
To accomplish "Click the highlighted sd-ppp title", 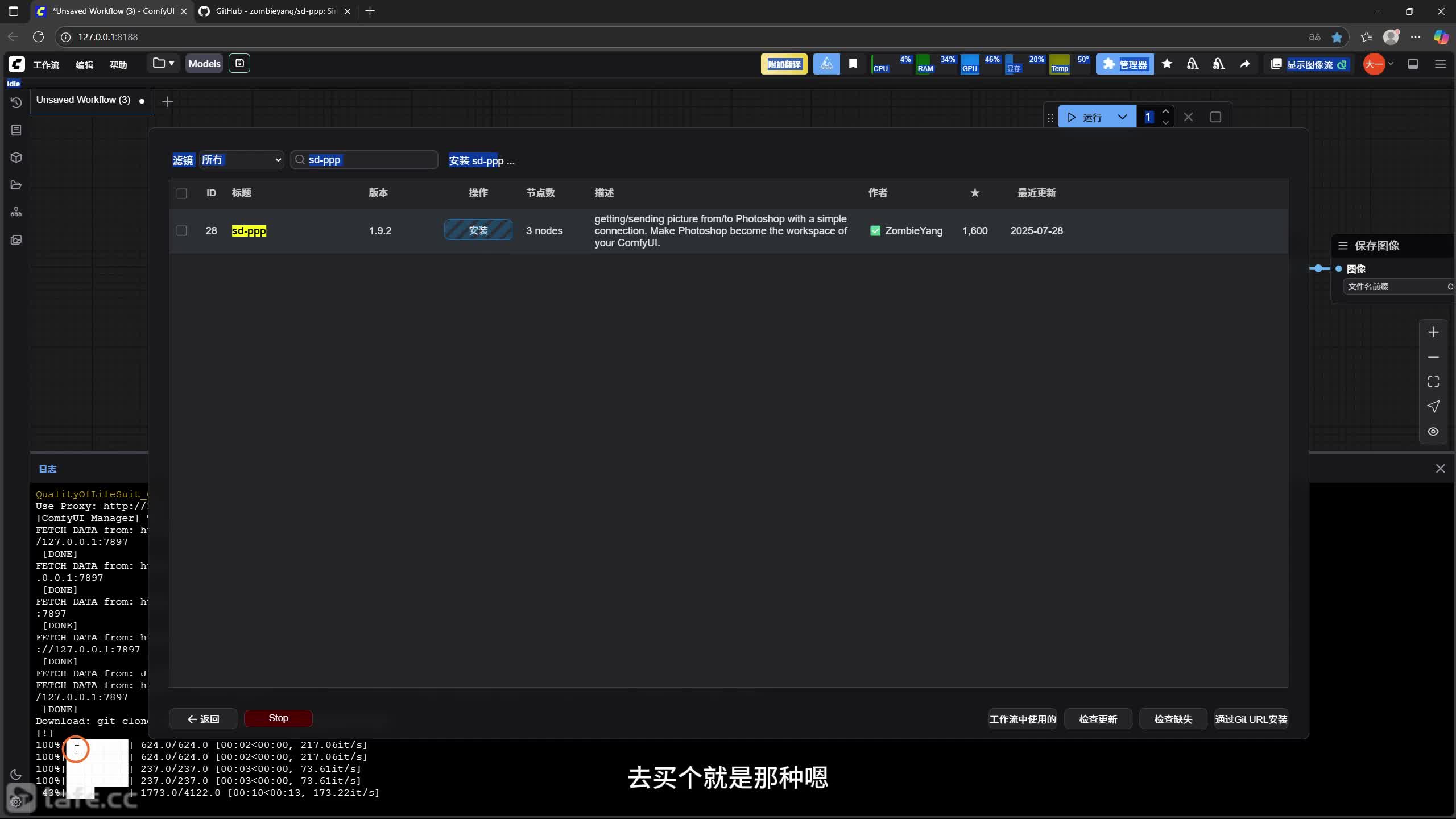I will tap(249, 231).
